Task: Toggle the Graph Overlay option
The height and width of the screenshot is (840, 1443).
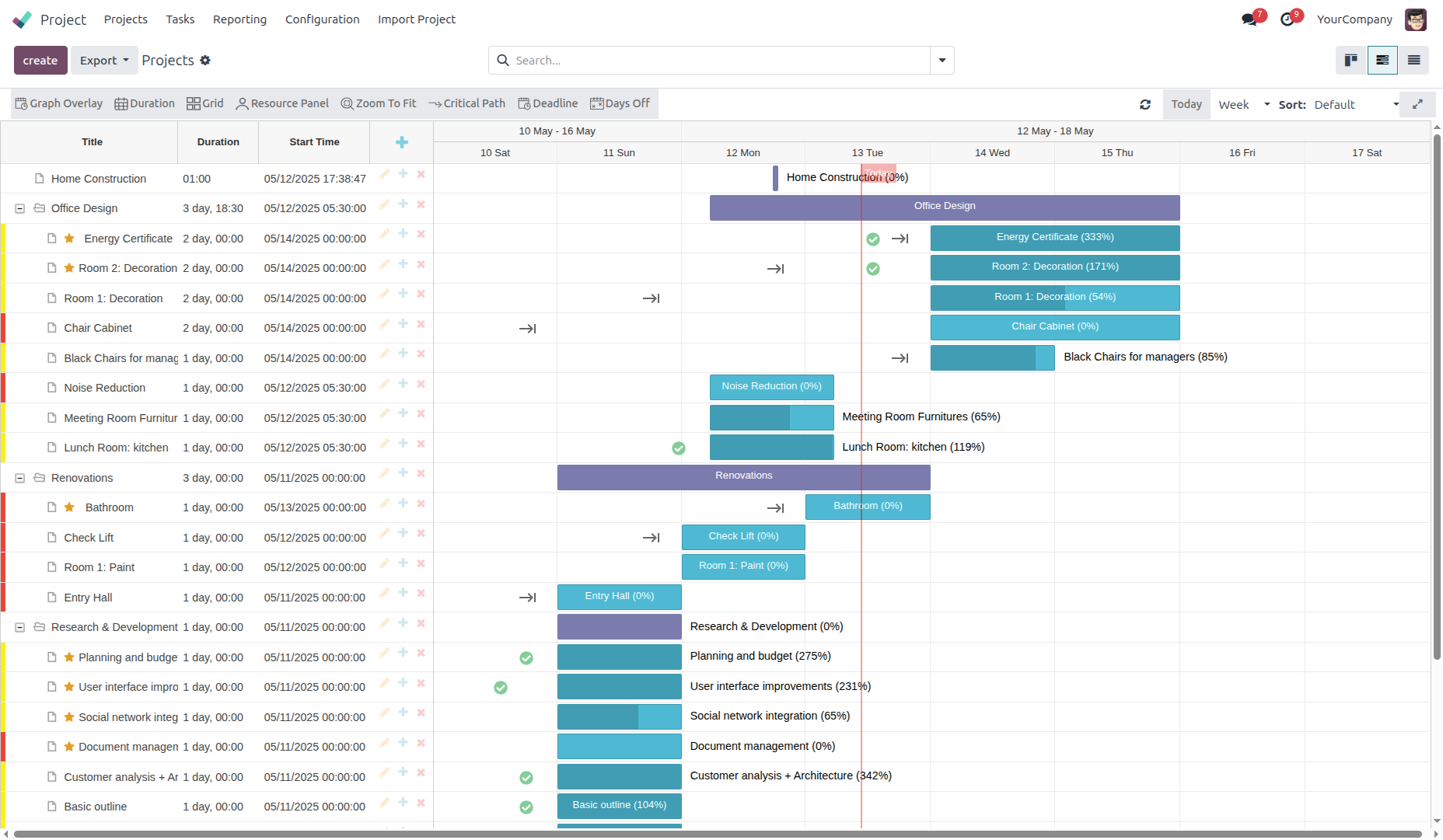Action: [x=59, y=104]
